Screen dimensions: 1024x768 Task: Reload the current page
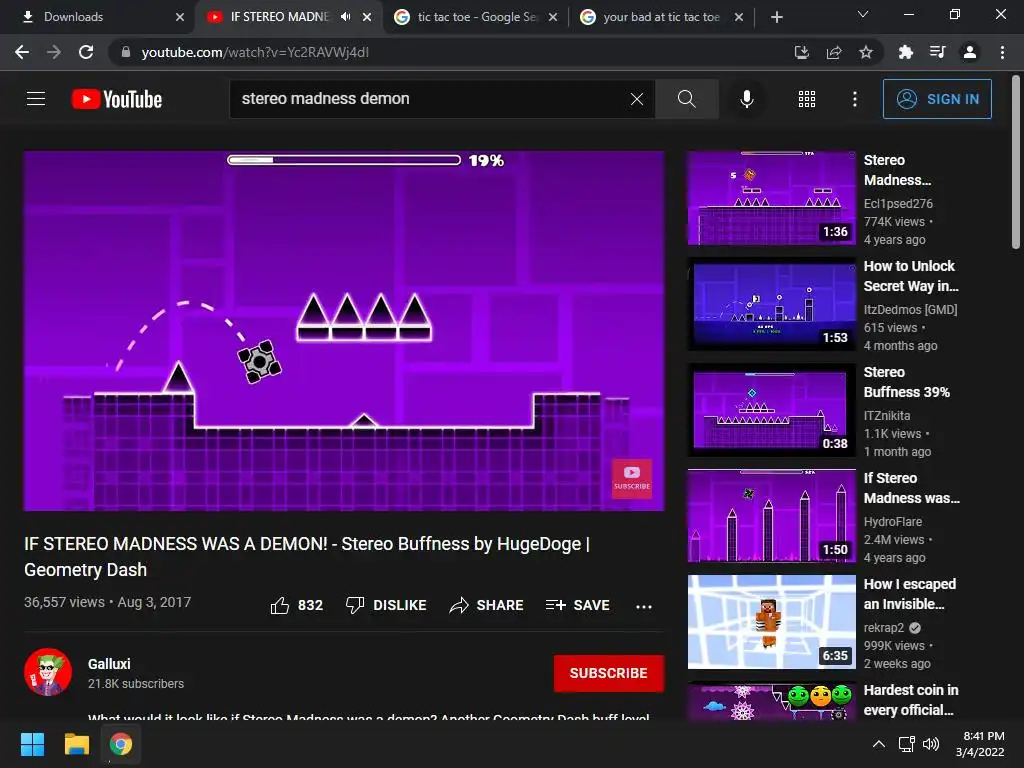[x=86, y=52]
